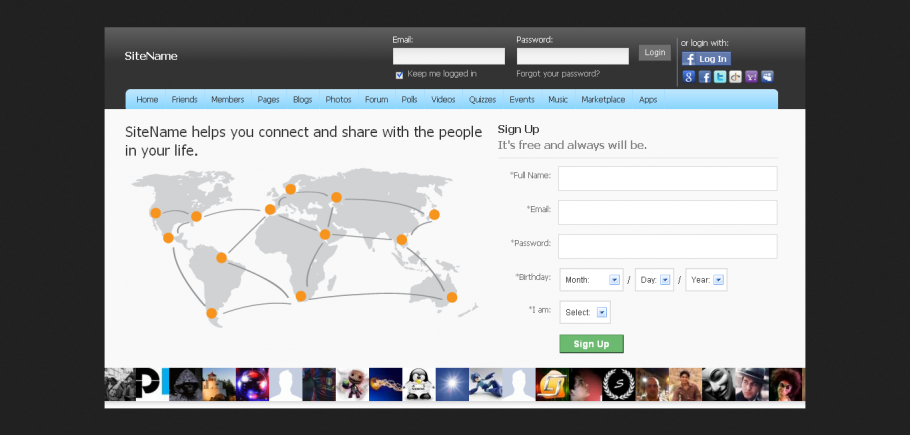Select the Windows Live messenger login icon
This screenshot has width=910, height=435.
pos(767,77)
